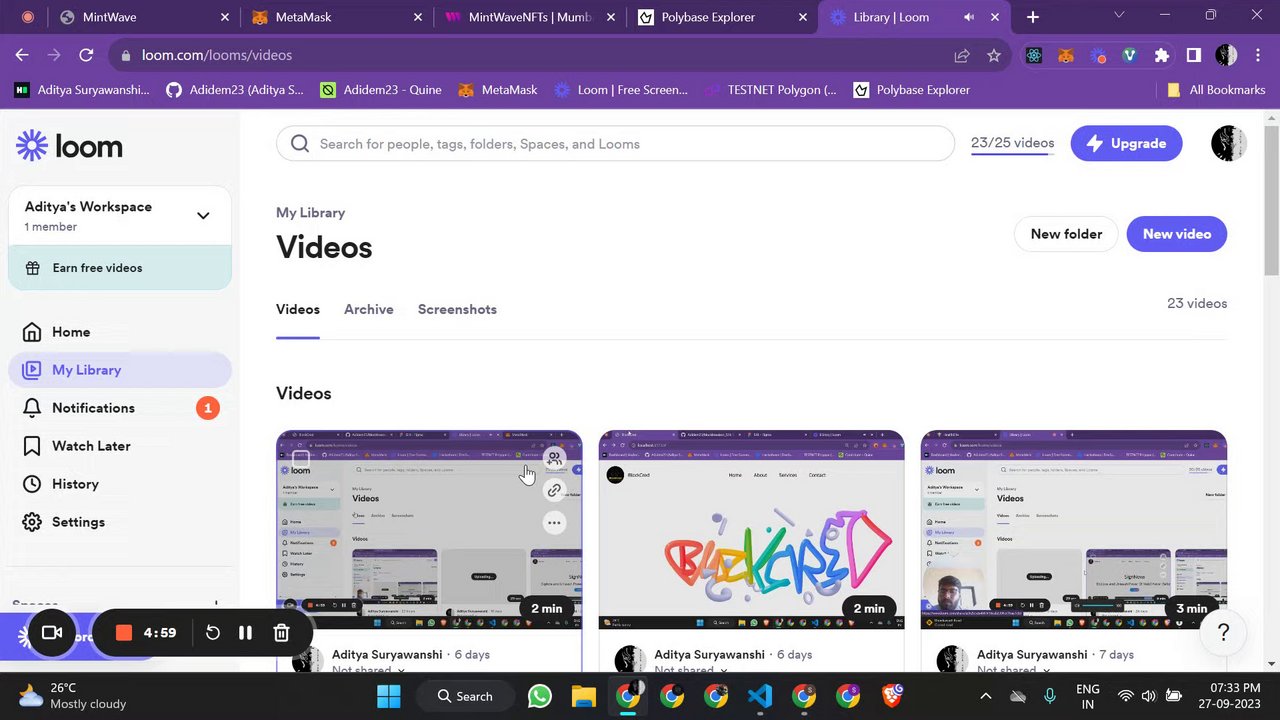
Task: Switch to the Polybase Explorer browser tab
Action: (x=723, y=17)
